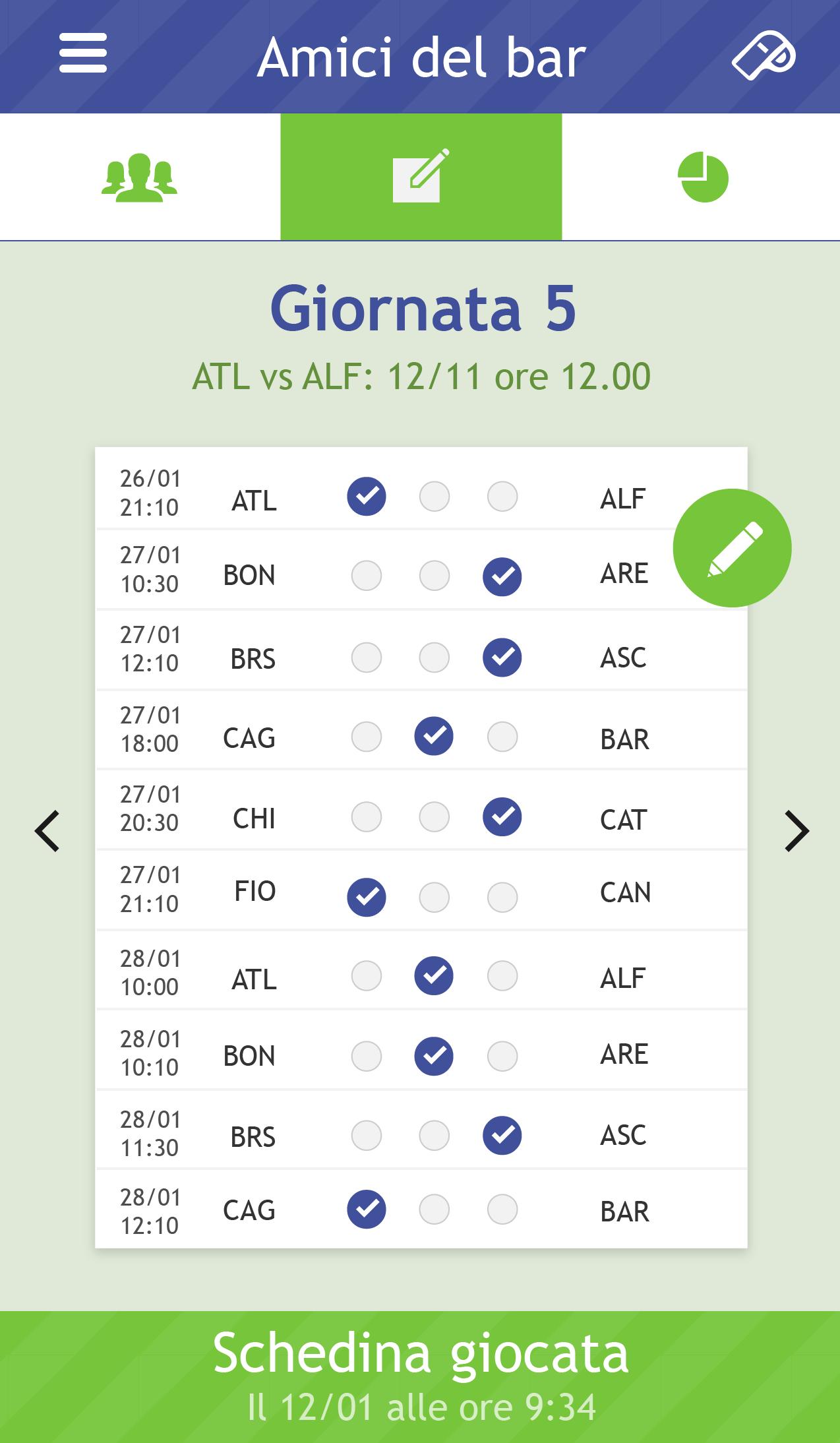This screenshot has width=840, height=1443.
Task: Tap the Giornata 5 heading
Action: (423, 309)
